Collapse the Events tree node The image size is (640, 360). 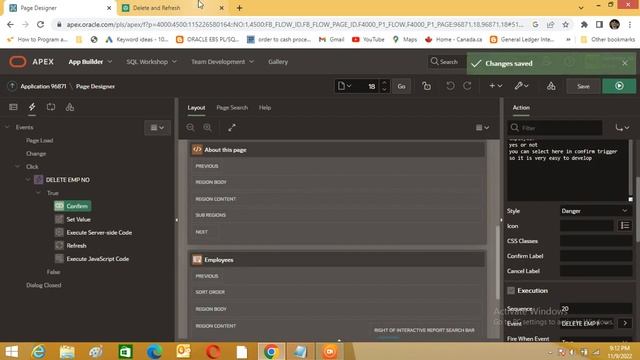coord(7,127)
